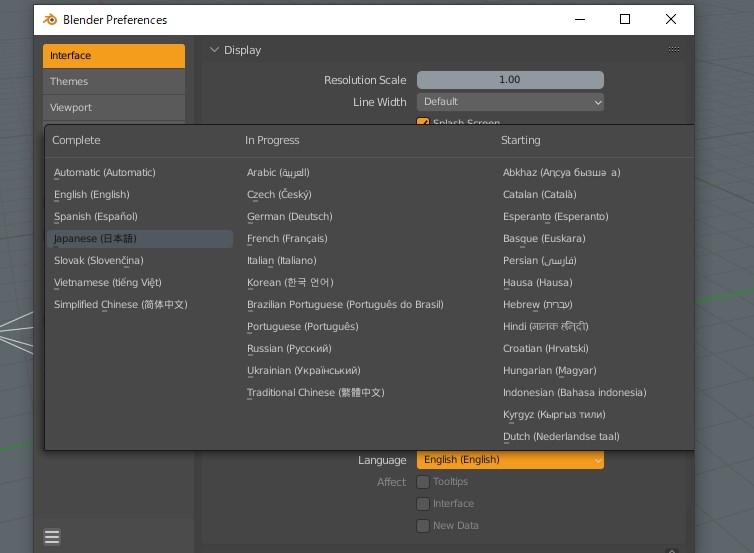The image size is (754, 553).
Task: Toggle the Splash Screen checkbox
Action: click(423, 121)
